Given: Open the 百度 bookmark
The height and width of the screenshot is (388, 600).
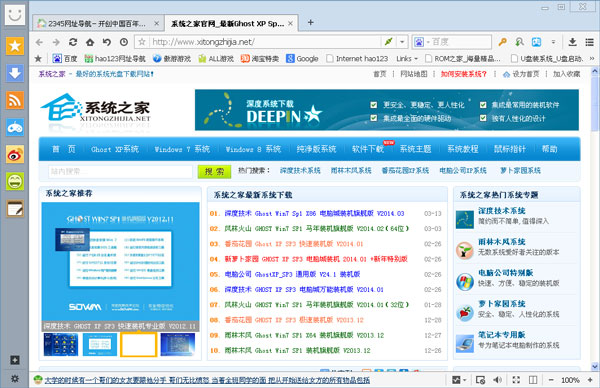Looking at the screenshot, I should (x=65, y=59).
